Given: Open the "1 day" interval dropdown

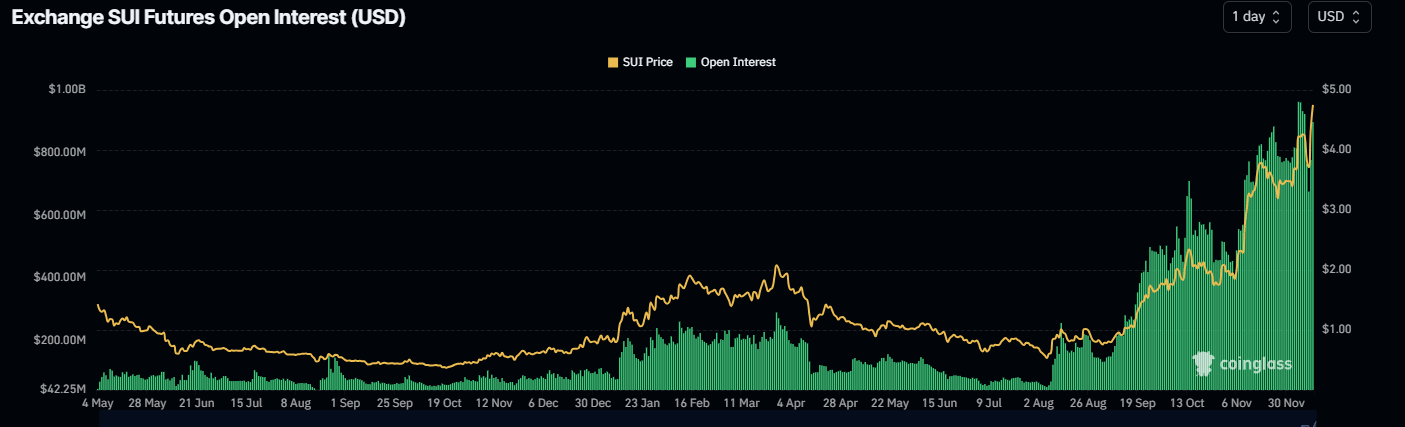Looking at the screenshot, I should [1256, 17].
